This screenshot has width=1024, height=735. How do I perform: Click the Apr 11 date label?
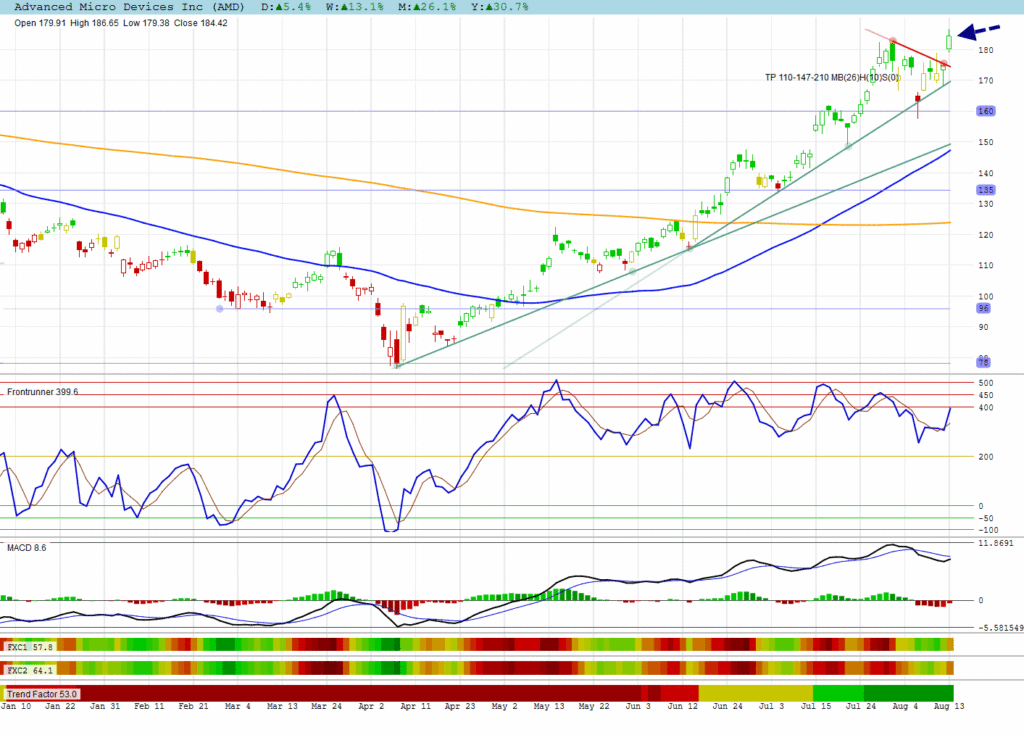pos(416,706)
